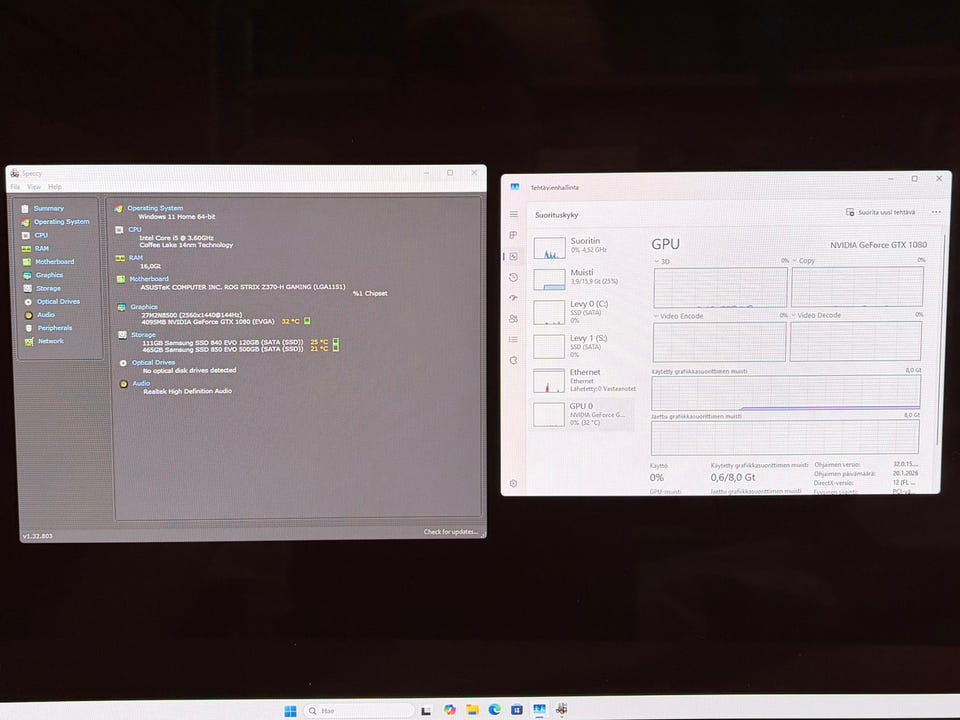The image size is (960, 720).
Task: Open Microsoft Edge from the taskbar
Action: click(x=495, y=710)
